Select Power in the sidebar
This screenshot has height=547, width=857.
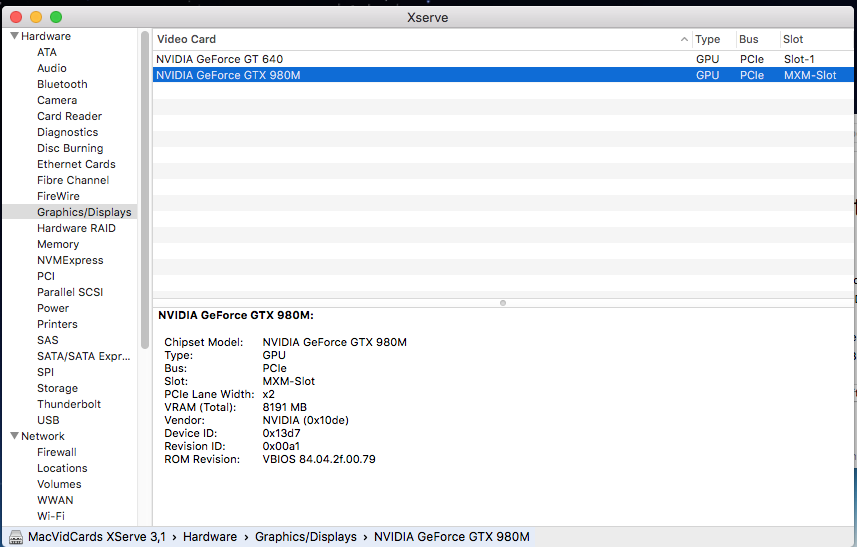[53, 308]
